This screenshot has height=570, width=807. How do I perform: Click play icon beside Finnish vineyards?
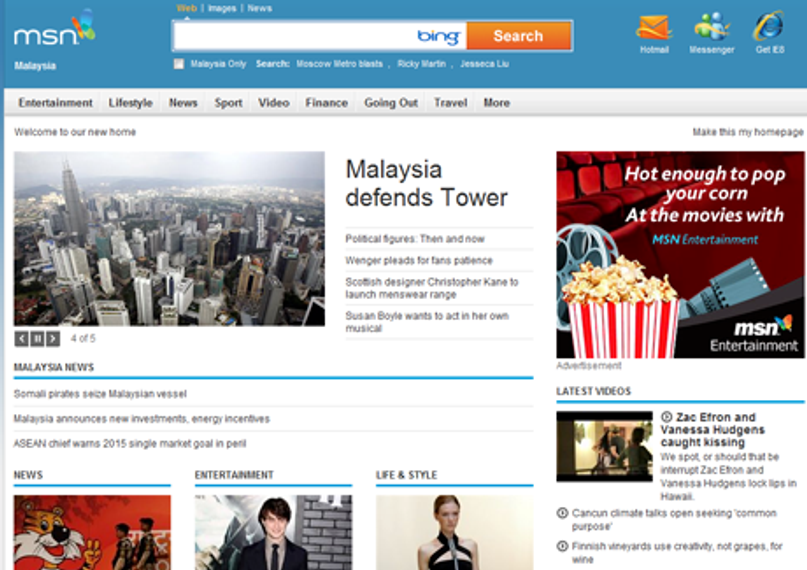562,546
